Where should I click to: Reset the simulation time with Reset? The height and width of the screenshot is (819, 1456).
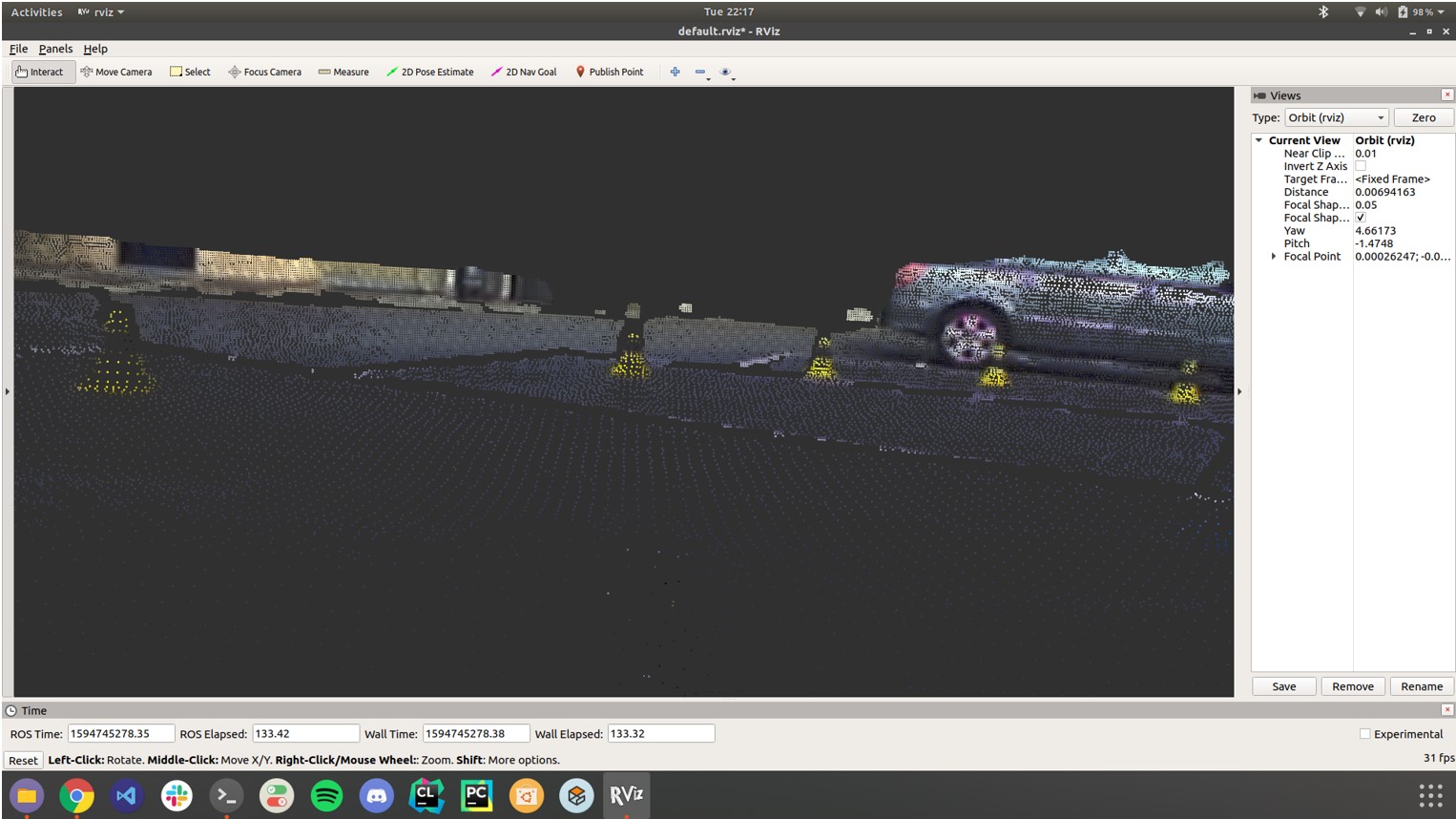point(23,761)
